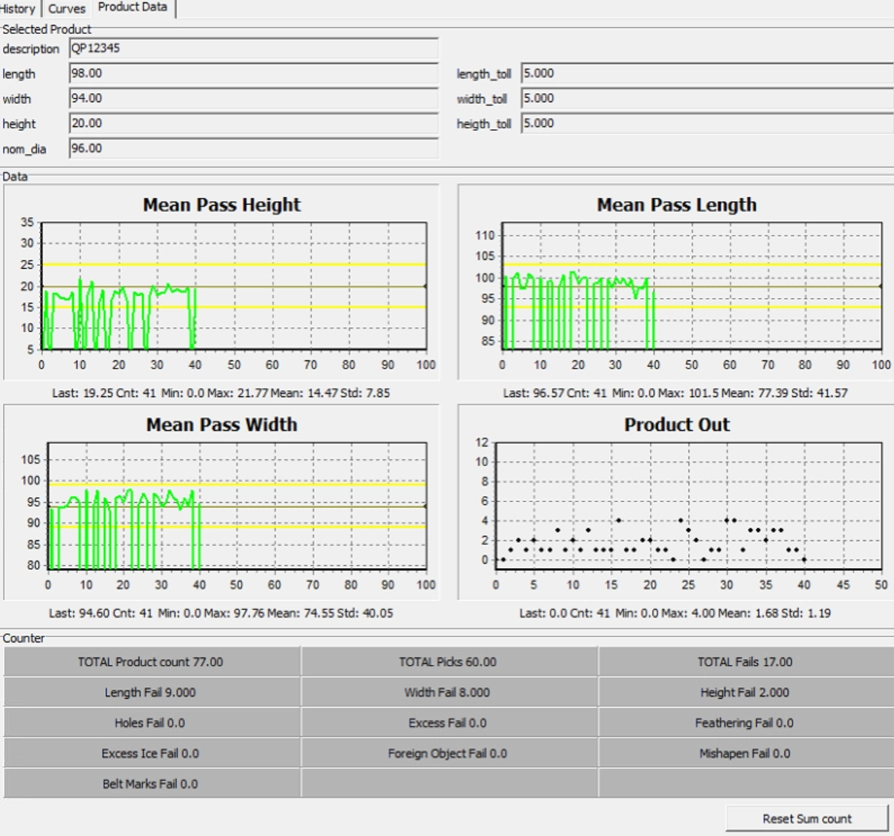Click the Foreign Object Fail counter
Image resolution: width=894 pixels, height=836 pixels.
pos(448,754)
